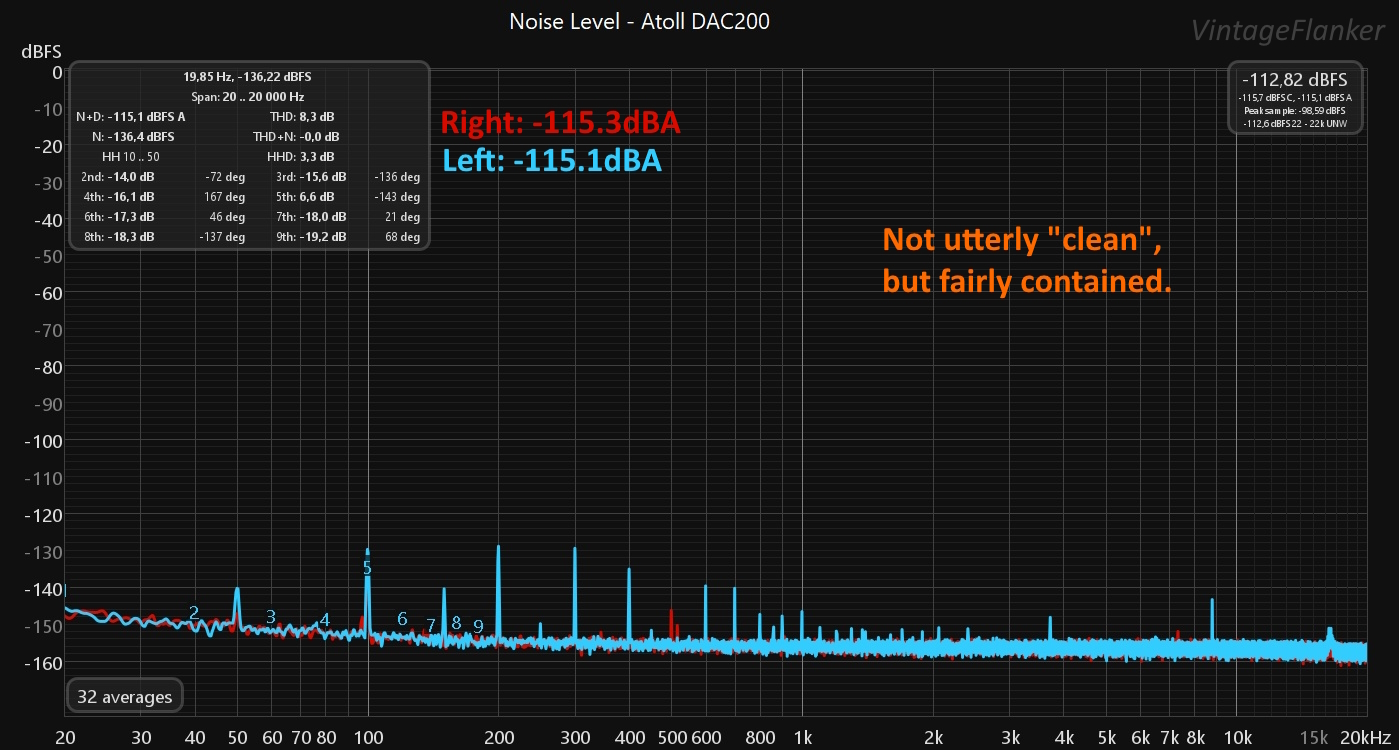Click the '4th: -16,1 dB' harmonic row
The height and width of the screenshot is (750, 1399).
click(118, 197)
